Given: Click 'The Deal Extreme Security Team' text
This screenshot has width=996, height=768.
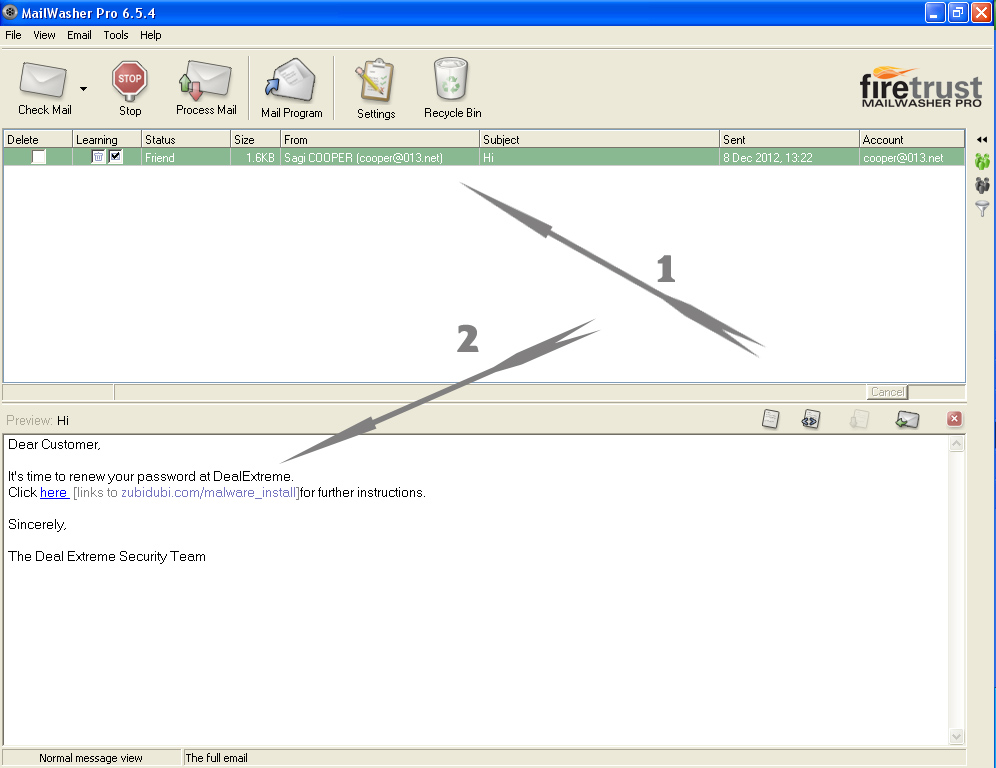Looking at the screenshot, I should [107, 556].
